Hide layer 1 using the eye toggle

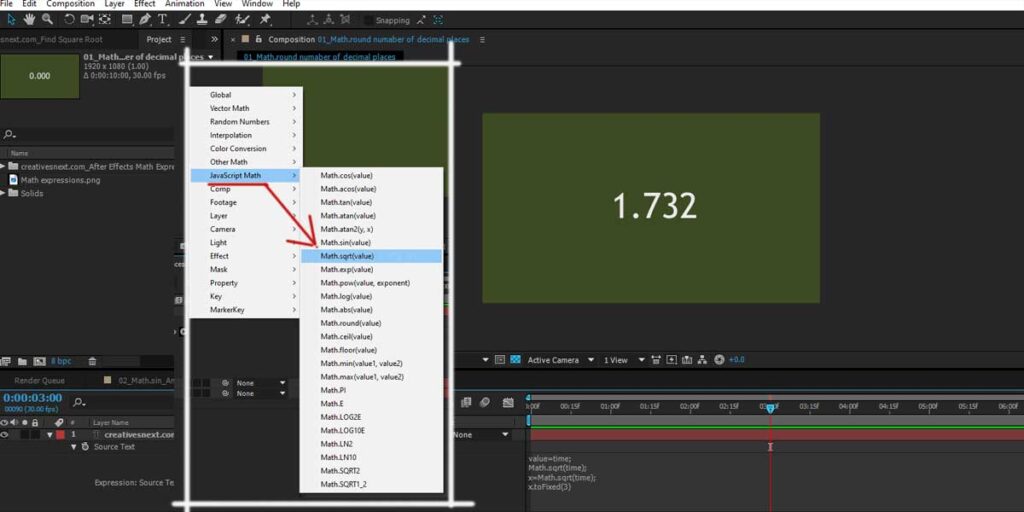5,435
